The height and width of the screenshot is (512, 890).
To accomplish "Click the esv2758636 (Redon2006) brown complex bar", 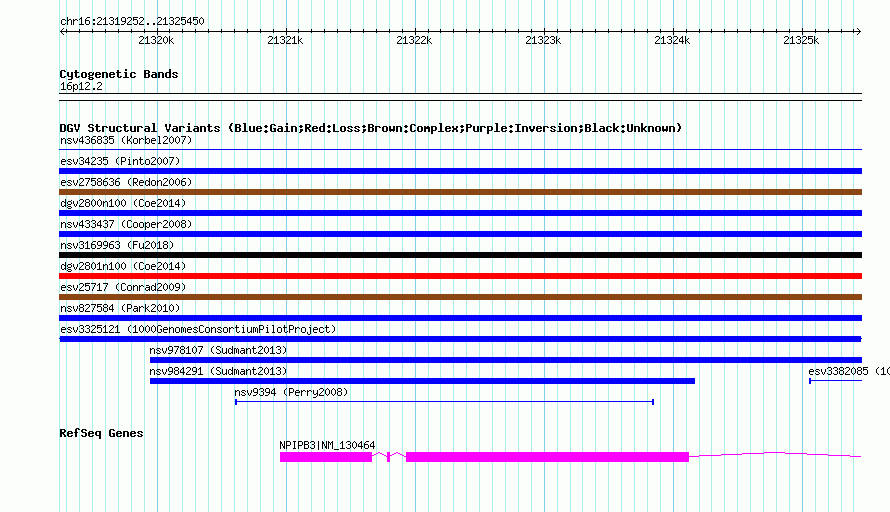I will click(460, 192).
